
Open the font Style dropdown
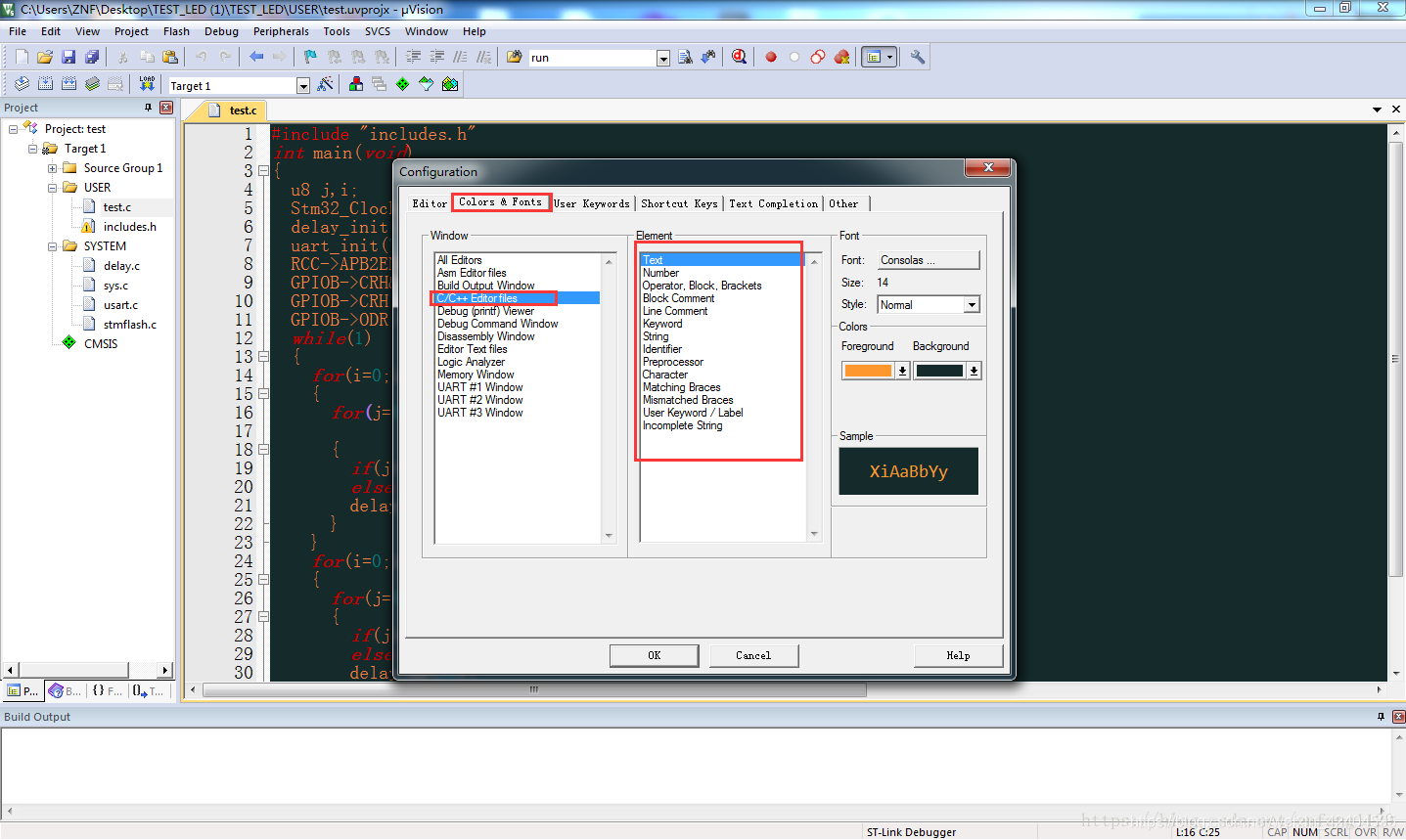[x=972, y=305]
